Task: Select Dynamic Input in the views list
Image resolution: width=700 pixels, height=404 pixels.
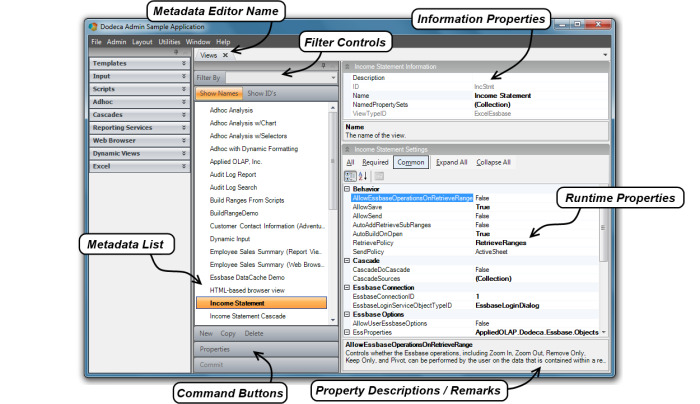Action: point(230,239)
